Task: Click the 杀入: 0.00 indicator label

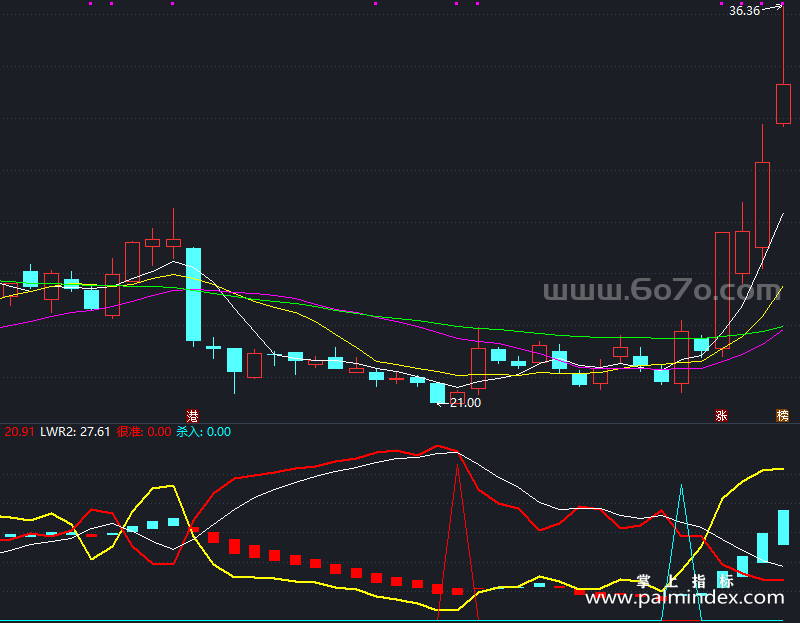Action: click(204, 432)
